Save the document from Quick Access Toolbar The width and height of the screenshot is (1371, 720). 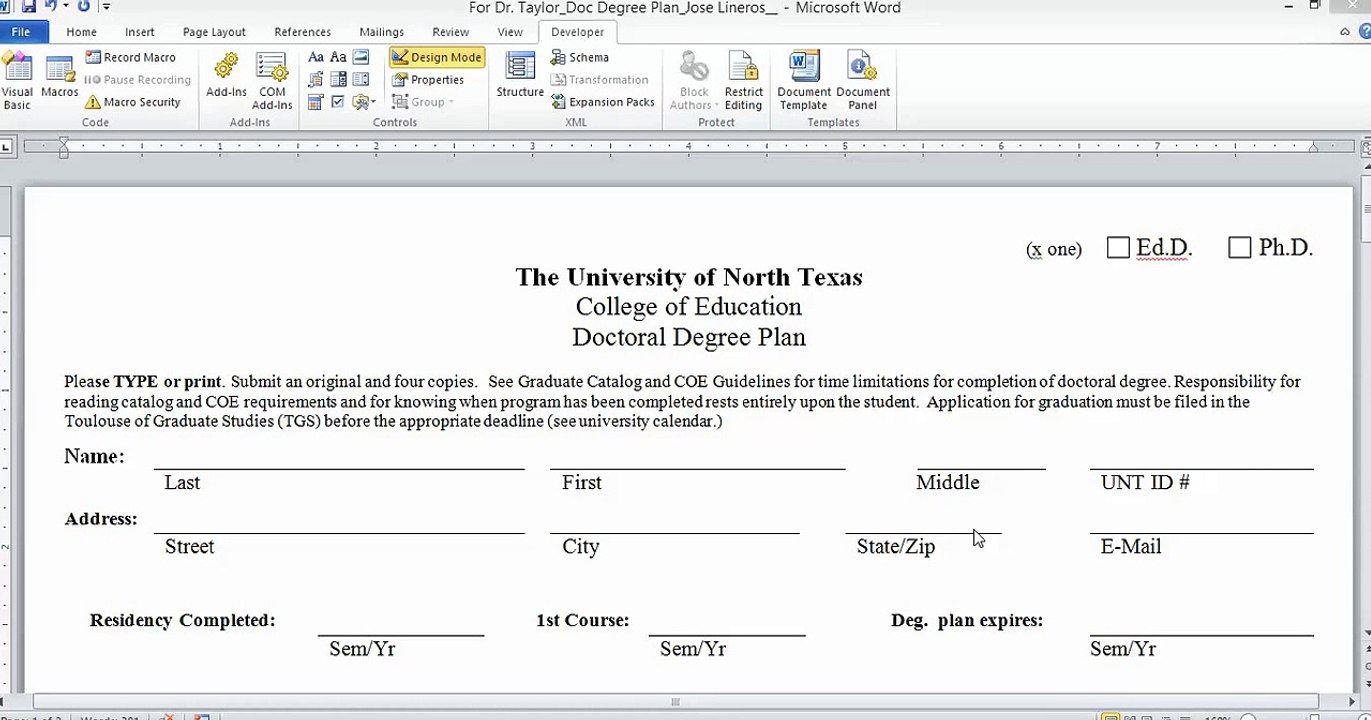click(x=29, y=7)
